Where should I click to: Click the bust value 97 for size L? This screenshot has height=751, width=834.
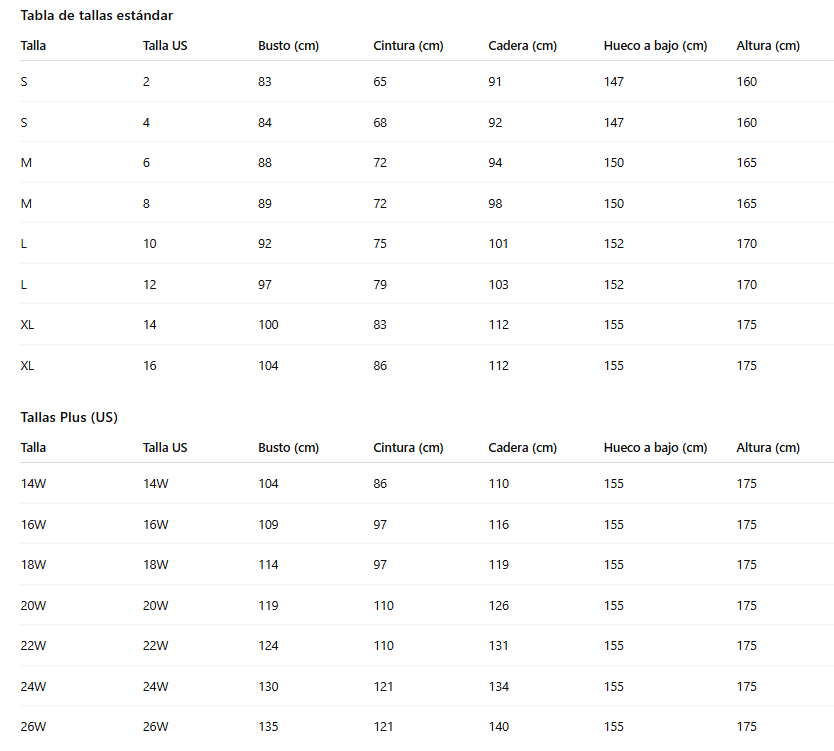tap(265, 285)
